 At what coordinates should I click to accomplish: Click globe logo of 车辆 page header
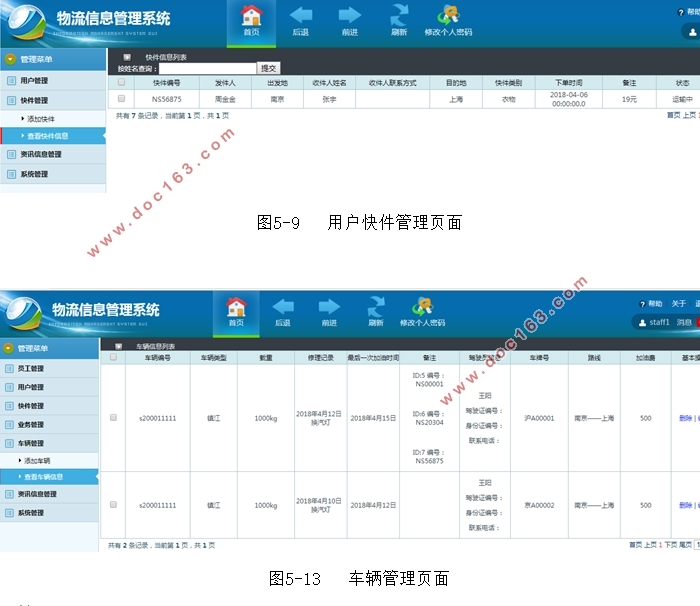24,313
